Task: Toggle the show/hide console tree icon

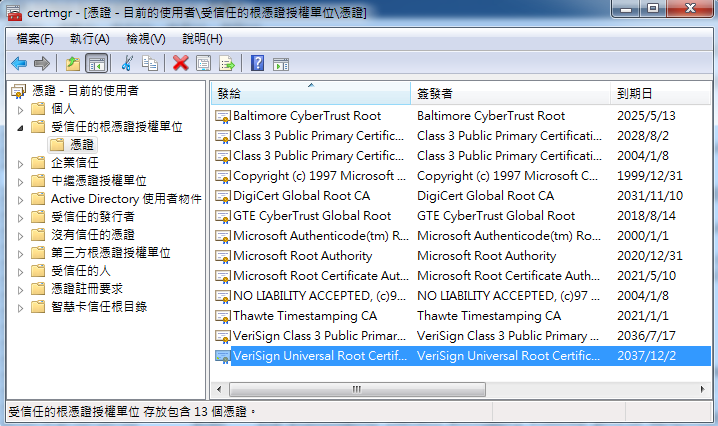Action: click(97, 63)
